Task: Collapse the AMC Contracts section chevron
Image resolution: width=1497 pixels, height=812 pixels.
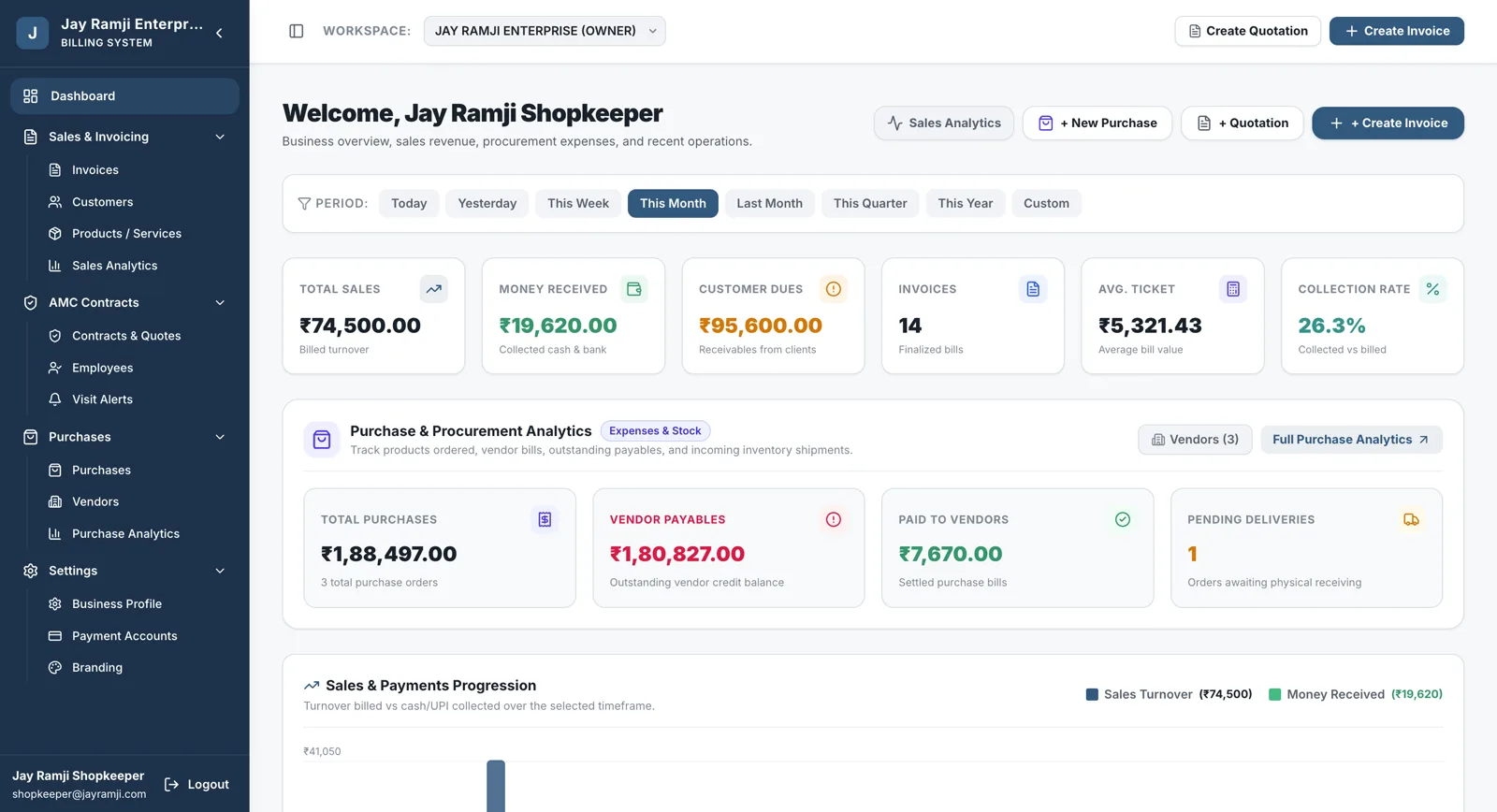Action: (220, 302)
